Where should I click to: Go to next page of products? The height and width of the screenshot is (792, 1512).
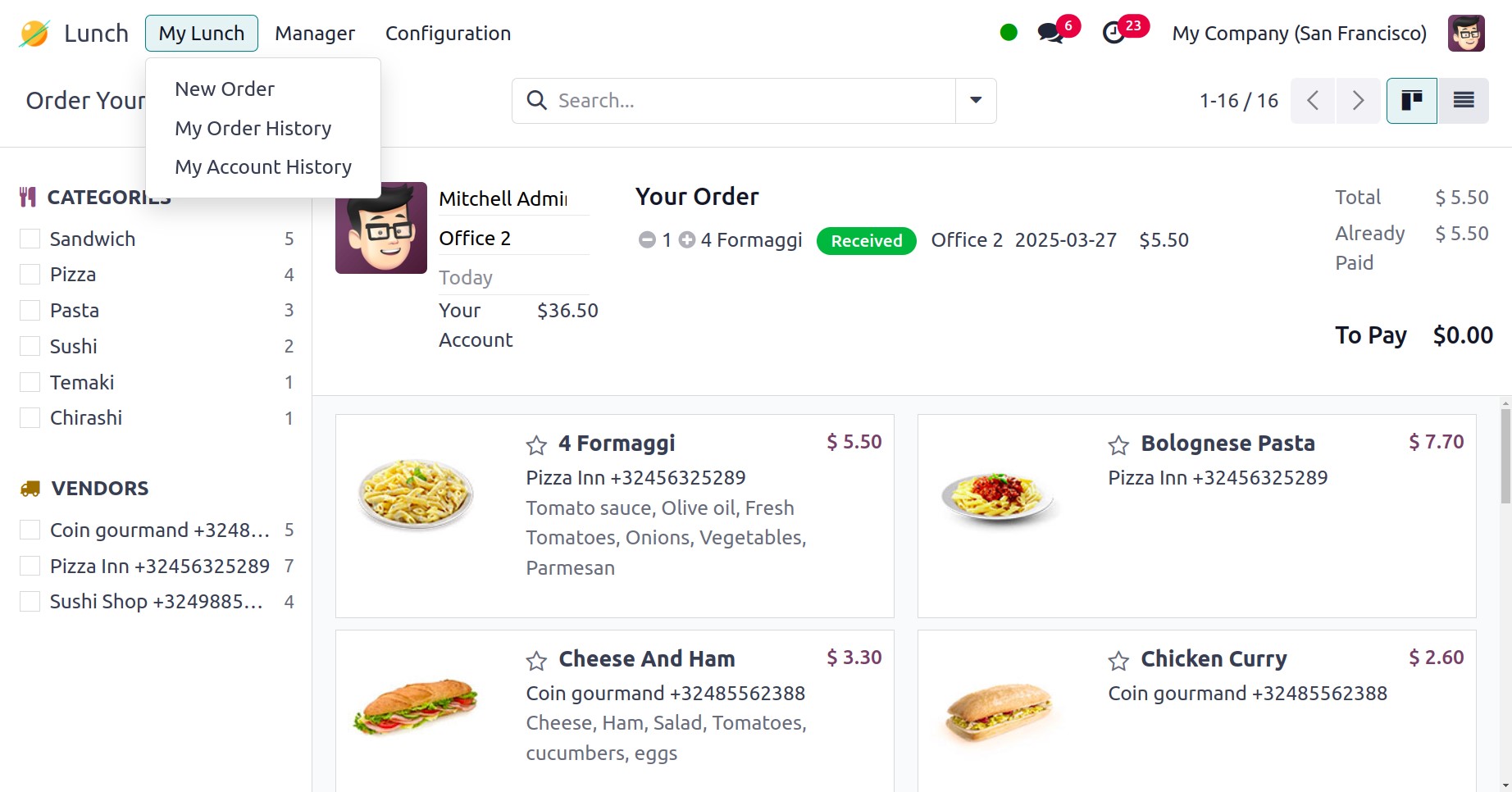point(1359,101)
